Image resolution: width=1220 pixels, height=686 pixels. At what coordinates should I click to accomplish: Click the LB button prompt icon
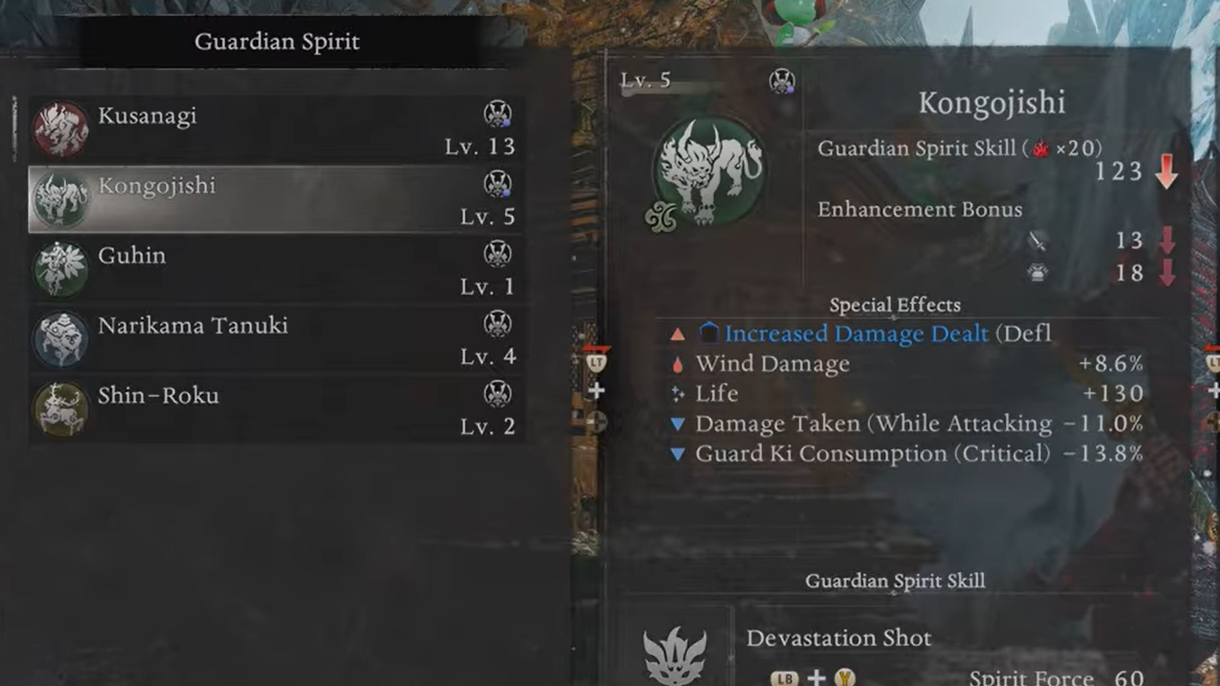pyautogui.click(x=785, y=678)
